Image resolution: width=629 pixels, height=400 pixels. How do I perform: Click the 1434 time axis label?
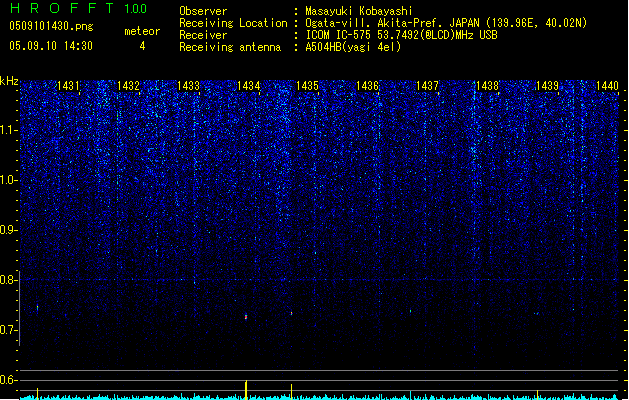click(x=248, y=86)
